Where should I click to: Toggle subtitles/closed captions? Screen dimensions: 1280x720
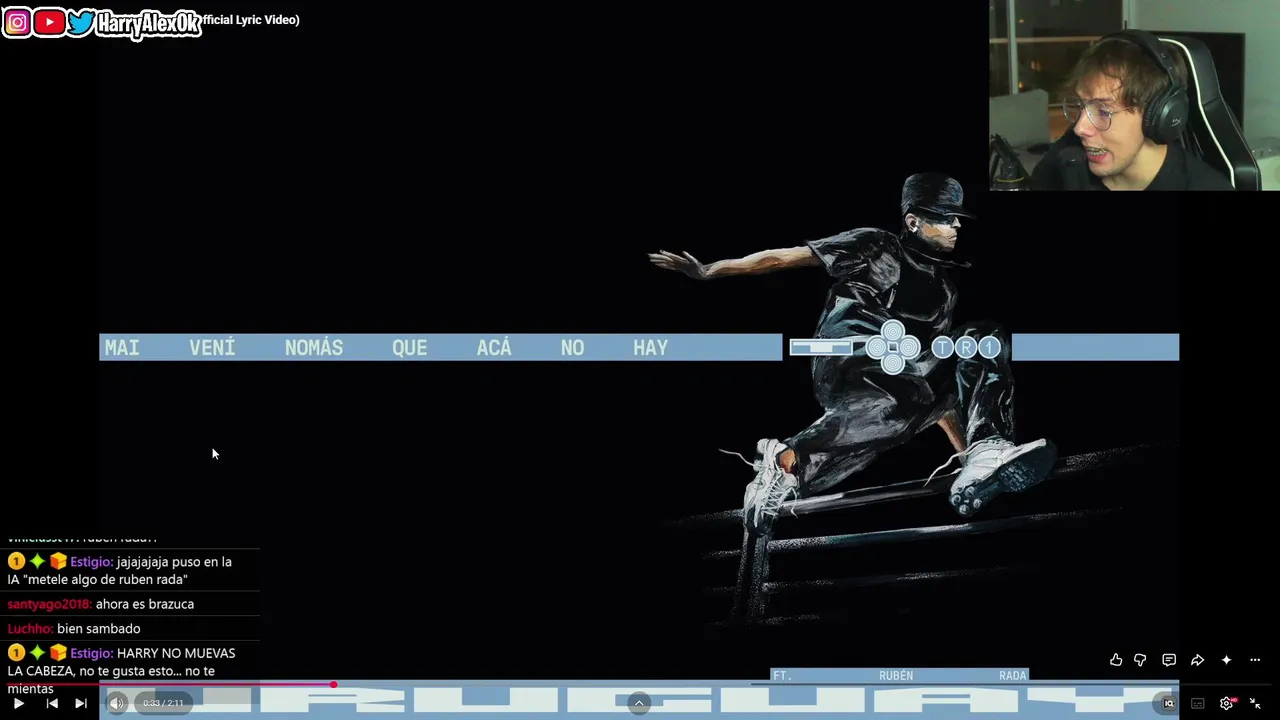(1197, 703)
